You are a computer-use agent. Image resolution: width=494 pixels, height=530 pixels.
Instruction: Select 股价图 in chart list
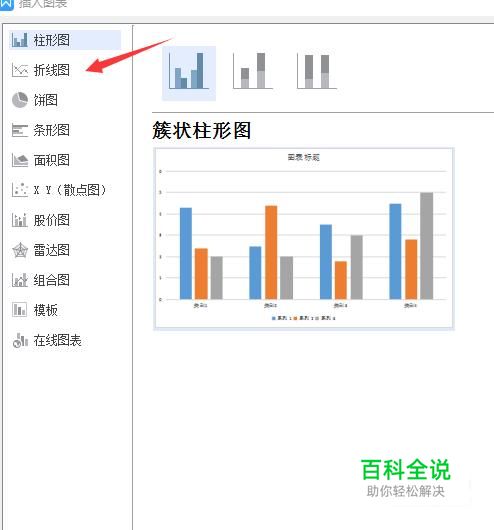(51, 220)
